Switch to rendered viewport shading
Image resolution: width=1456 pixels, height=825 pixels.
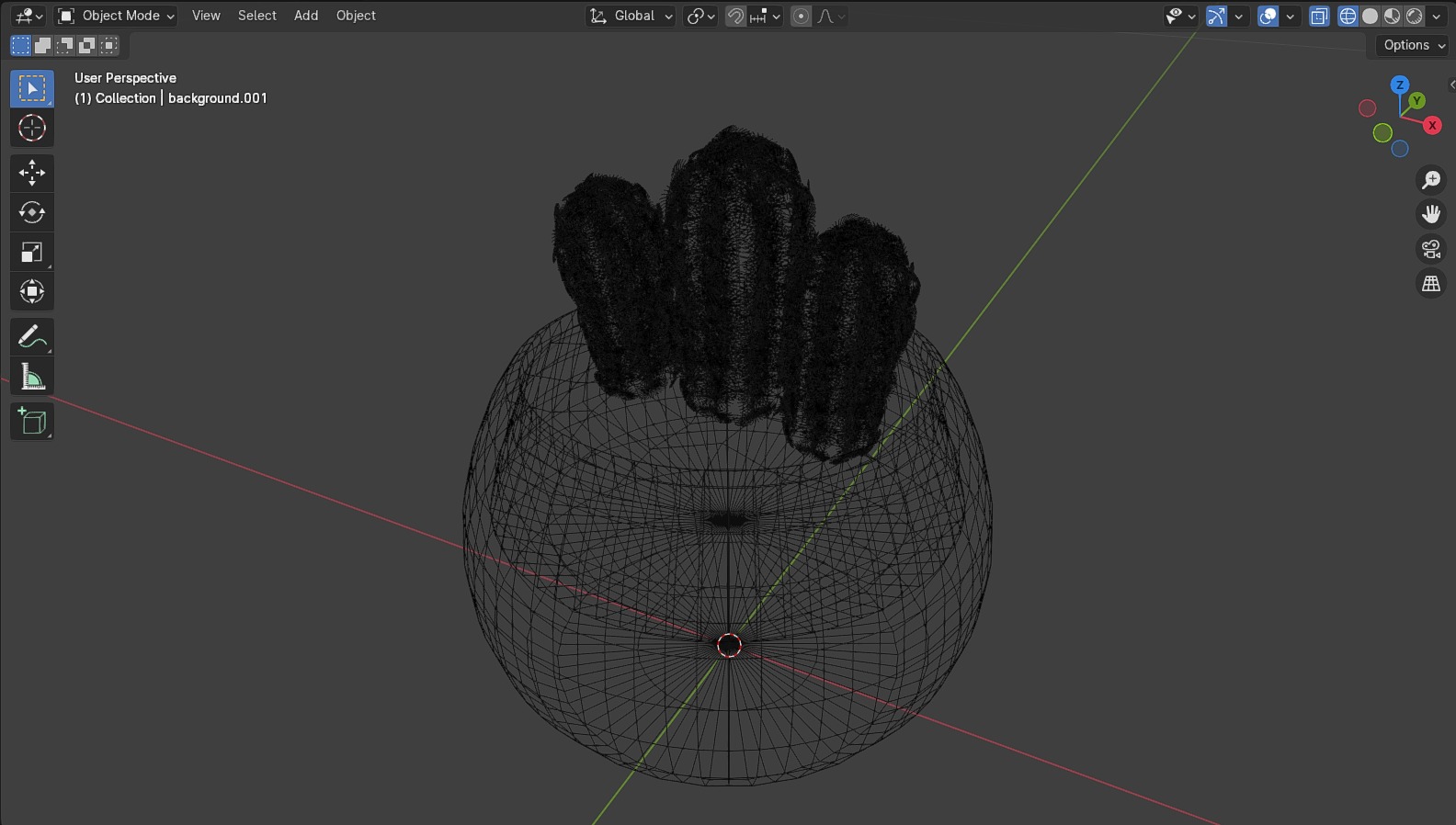click(1414, 16)
